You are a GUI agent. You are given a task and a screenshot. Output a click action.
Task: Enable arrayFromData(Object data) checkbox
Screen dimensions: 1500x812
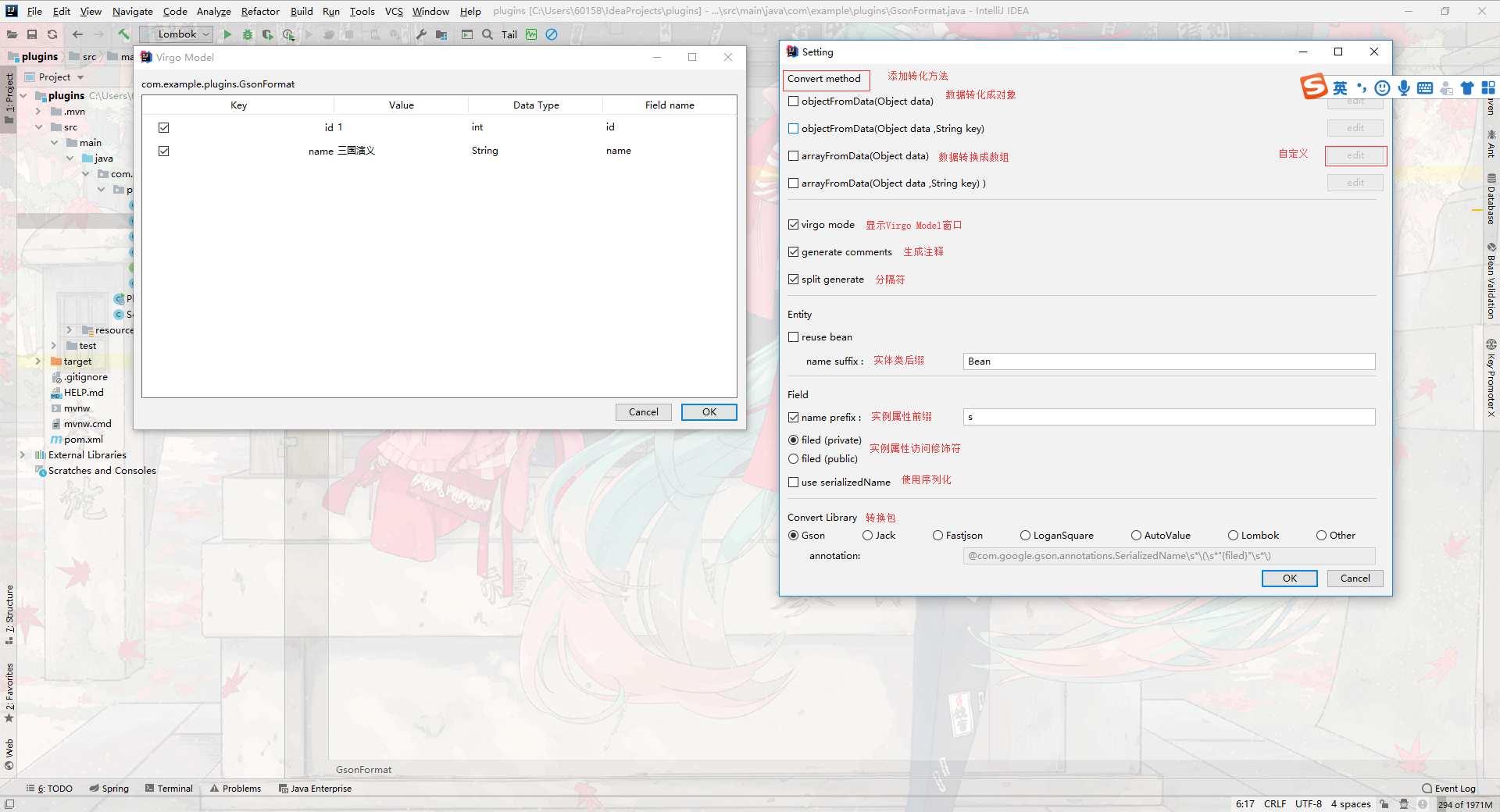click(x=793, y=156)
